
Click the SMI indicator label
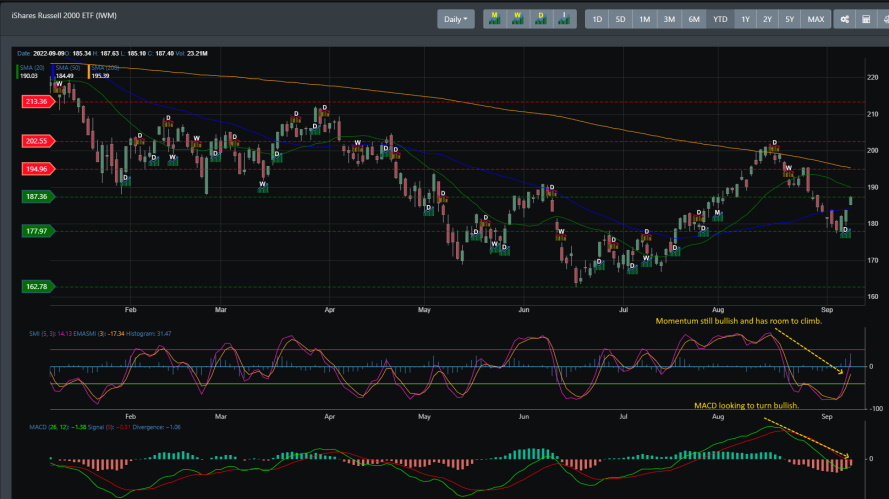pos(42,334)
